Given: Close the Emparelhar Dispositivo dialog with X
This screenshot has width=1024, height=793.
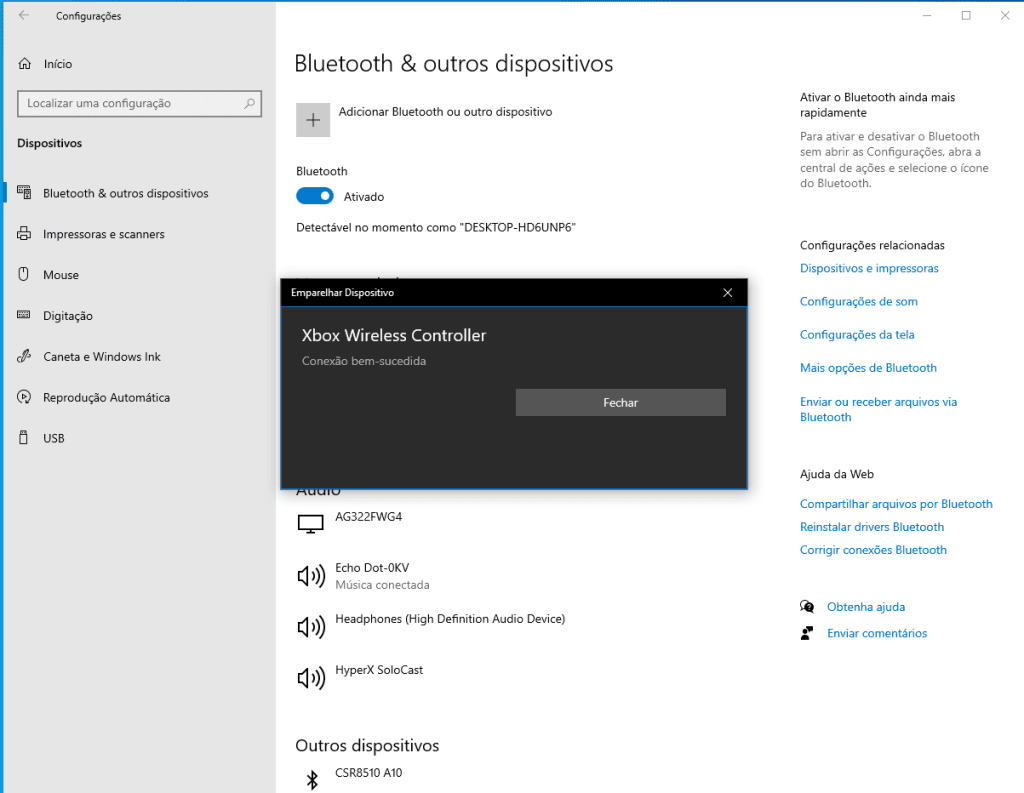Looking at the screenshot, I should pos(727,293).
